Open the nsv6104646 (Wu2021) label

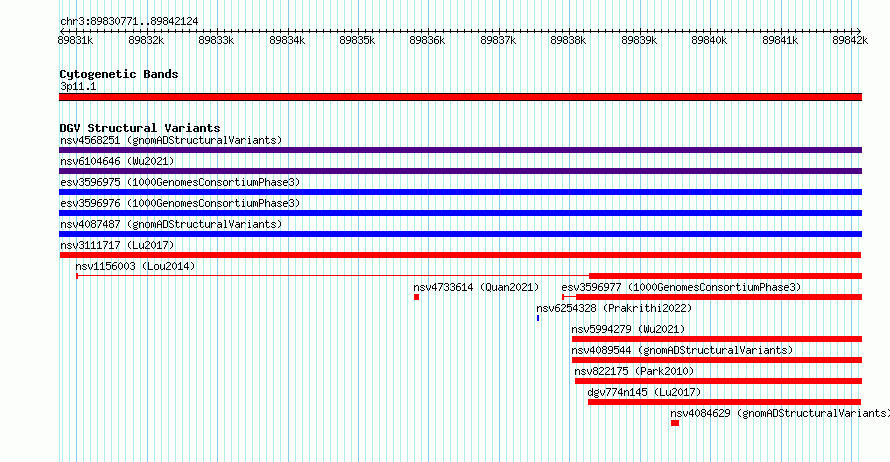point(117,161)
